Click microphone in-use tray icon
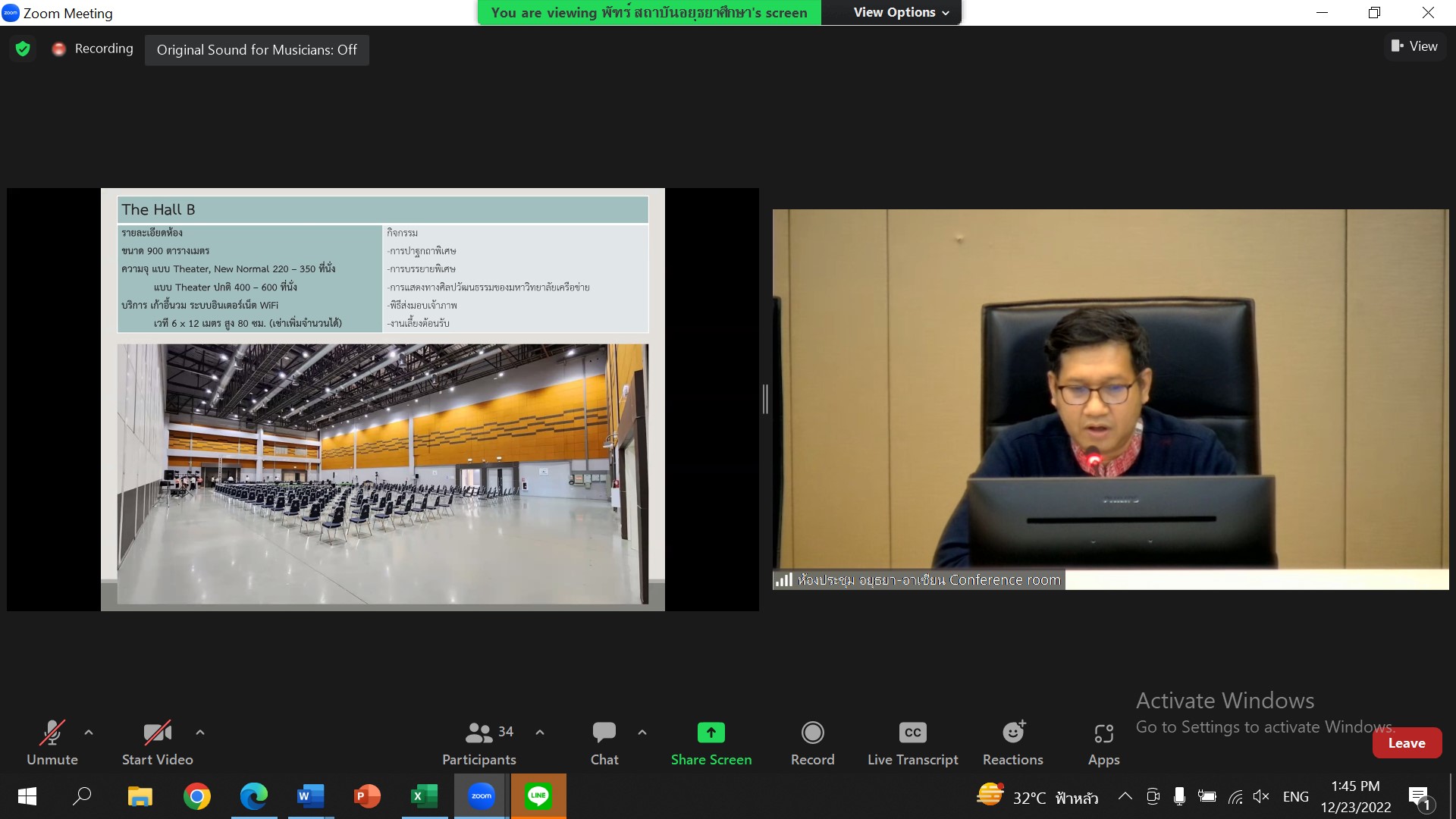The height and width of the screenshot is (819, 1456). coord(1179,796)
